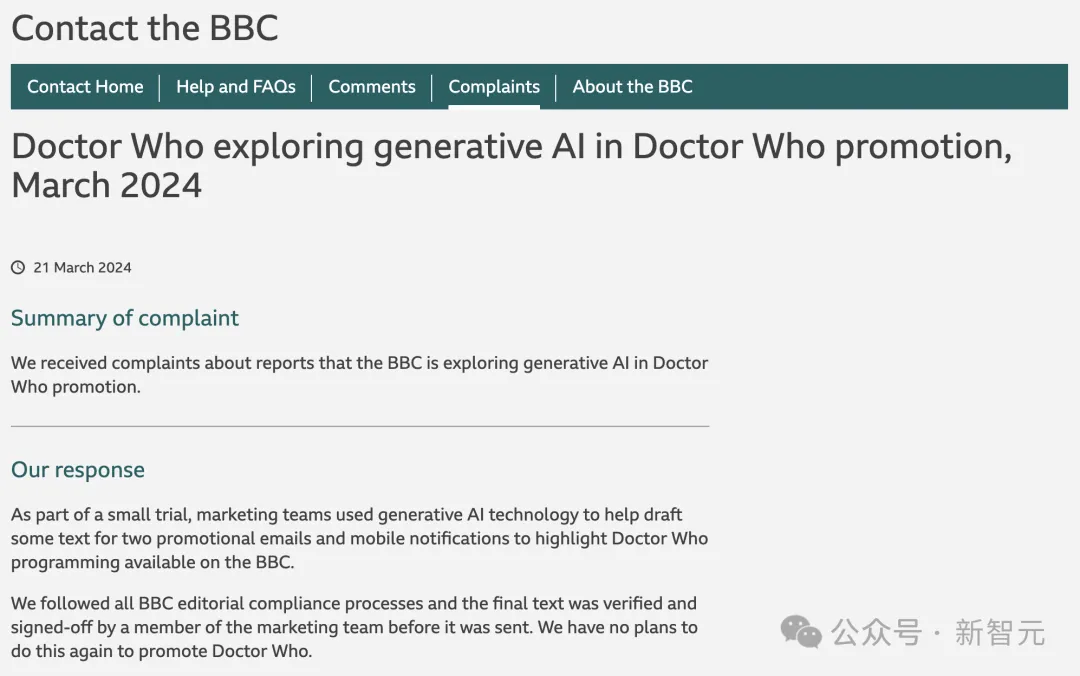Click empty teal navigation bar right of About the BBC
1080x676 pixels.
880,87
